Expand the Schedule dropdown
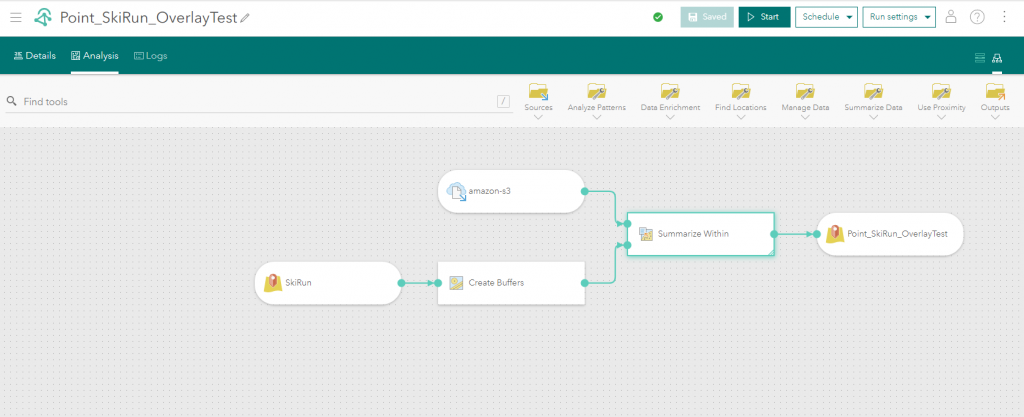The height and width of the screenshot is (417, 1024). coord(826,17)
